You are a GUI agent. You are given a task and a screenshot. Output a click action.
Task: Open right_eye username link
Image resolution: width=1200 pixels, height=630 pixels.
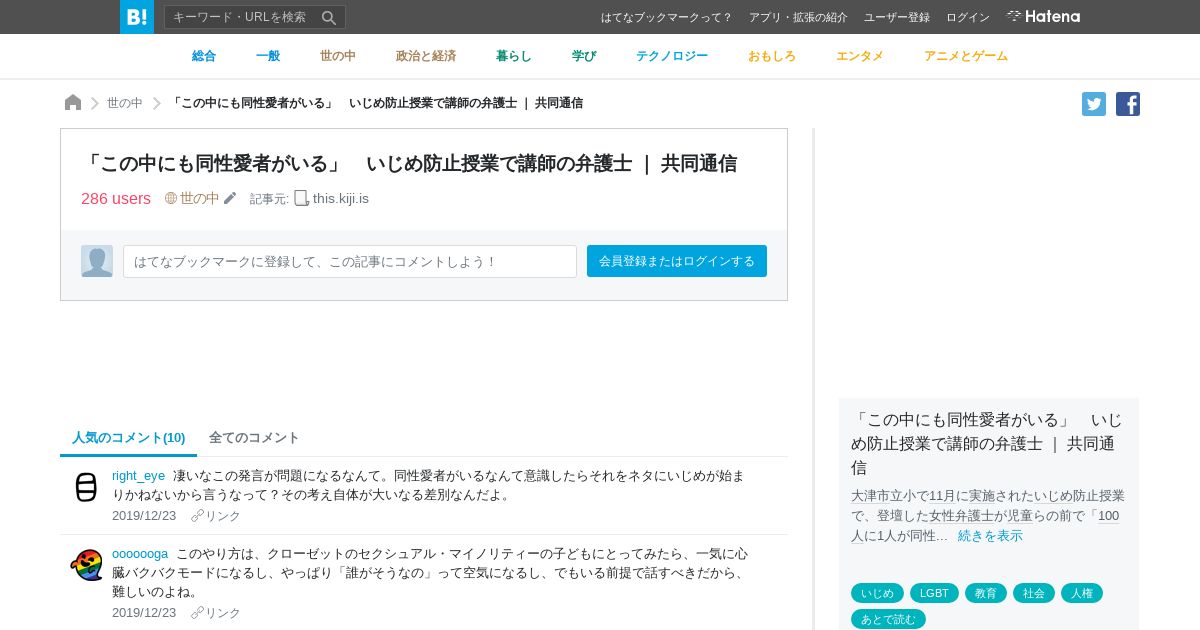pyautogui.click(x=138, y=476)
